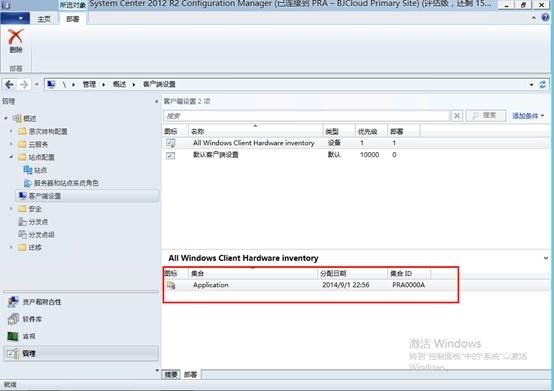This screenshot has height=391, width=554.
Task: Sort by the 名称 column header
Action: click(255, 131)
